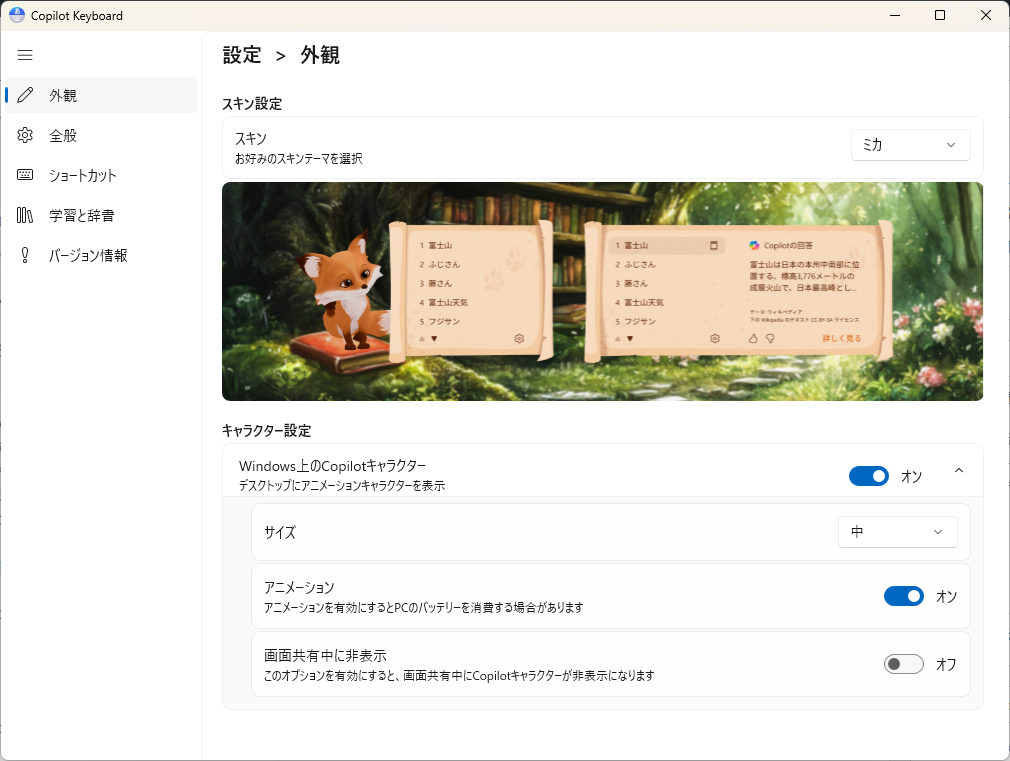The height and width of the screenshot is (761, 1010).
Task: Open the hamburger navigation menu
Action: tap(25, 55)
